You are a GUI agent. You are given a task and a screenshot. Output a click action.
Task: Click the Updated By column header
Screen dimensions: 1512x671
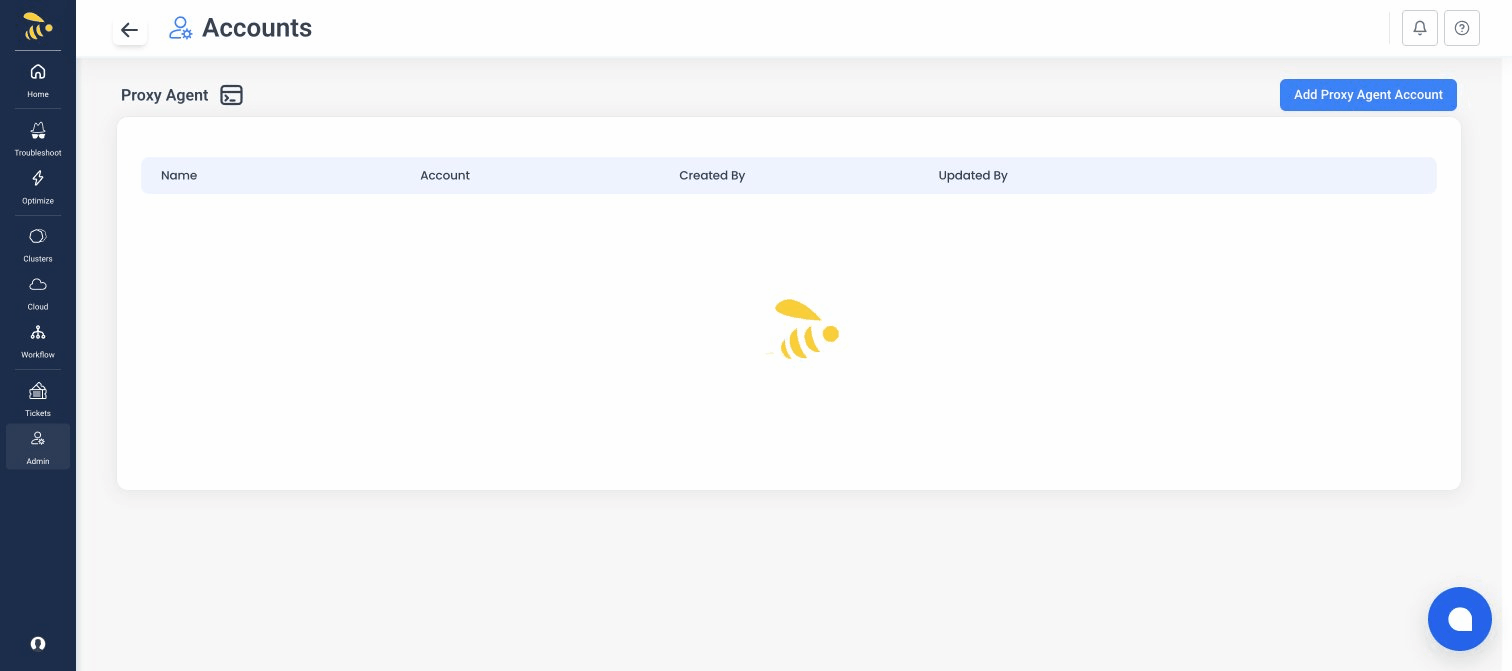(x=973, y=175)
